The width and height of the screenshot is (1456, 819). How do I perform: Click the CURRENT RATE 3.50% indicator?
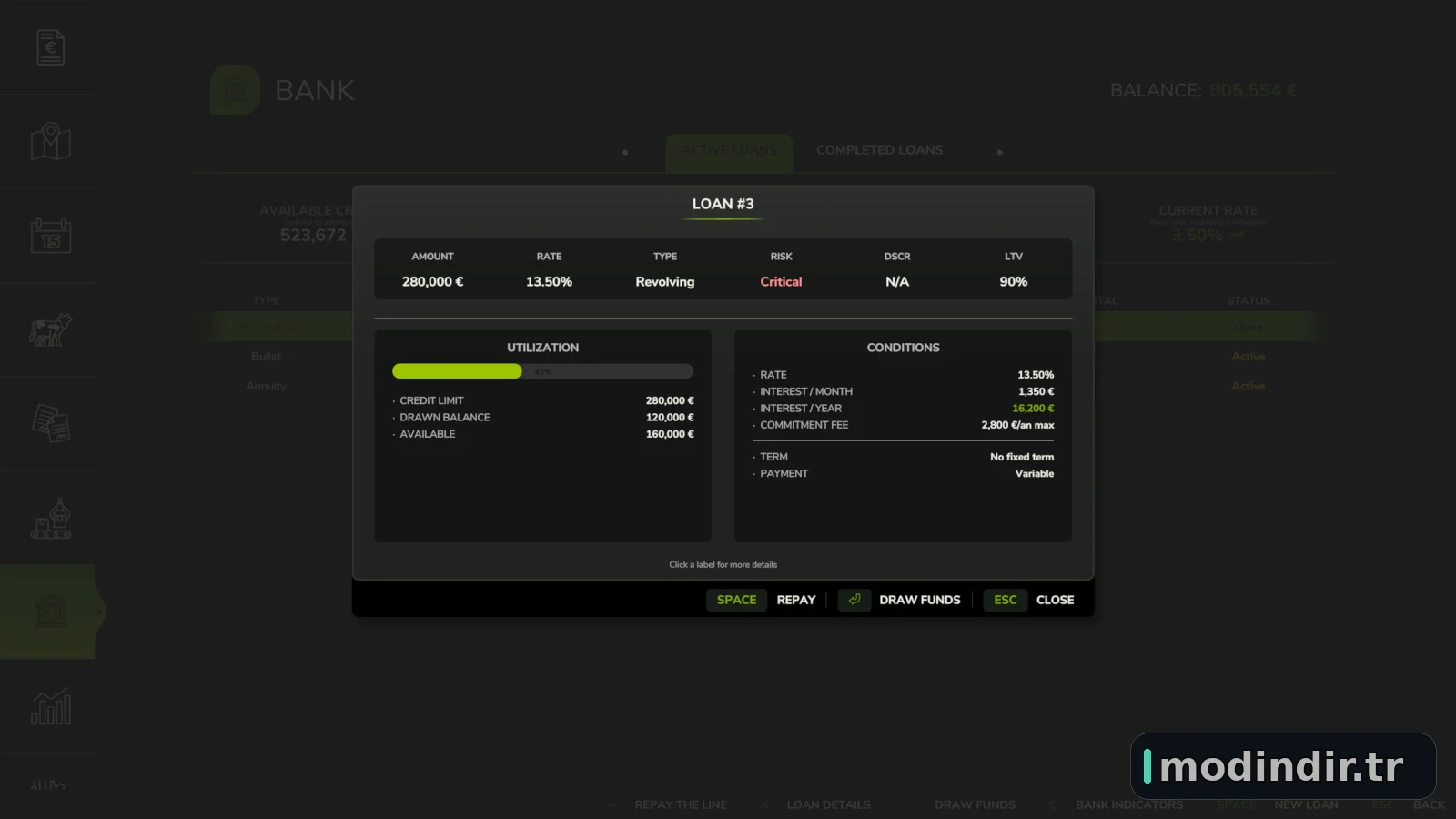tap(1208, 224)
